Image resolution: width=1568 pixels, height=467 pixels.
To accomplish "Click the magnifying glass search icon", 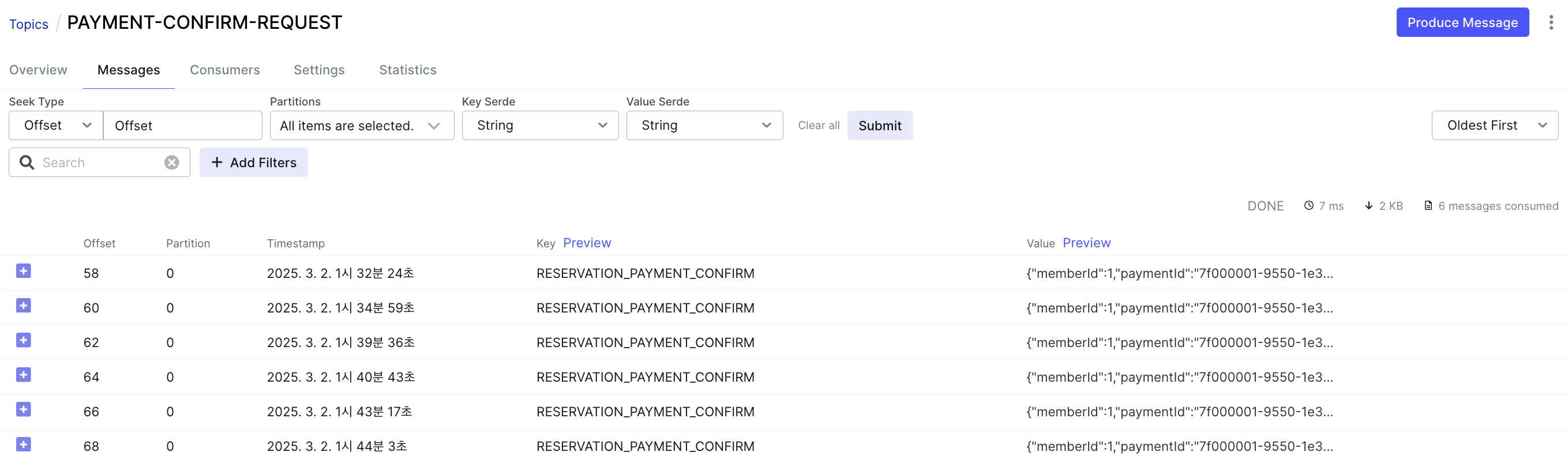I will click(27, 163).
